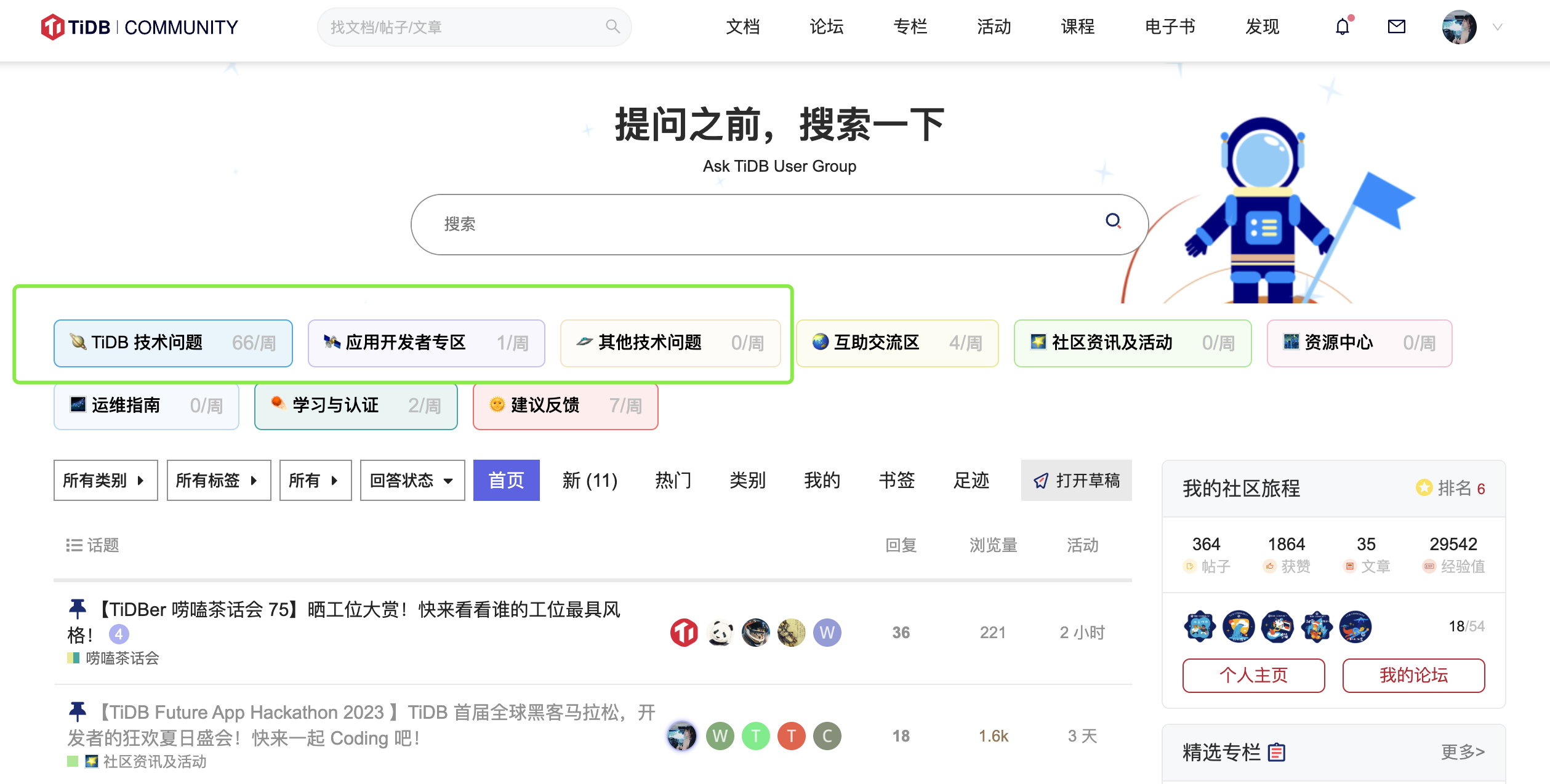Click the user profile avatar
The height and width of the screenshot is (784, 1550).
click(1459, 27)
